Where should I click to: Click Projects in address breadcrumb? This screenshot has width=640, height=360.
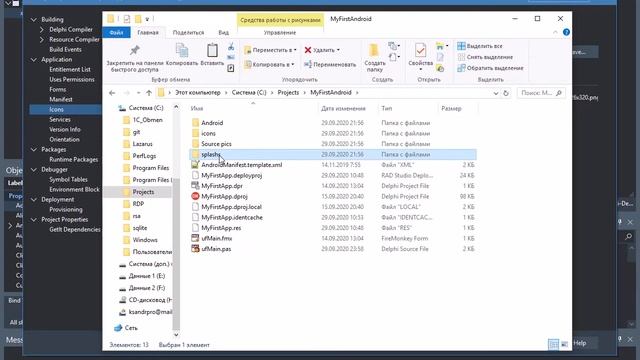[288, 93]
